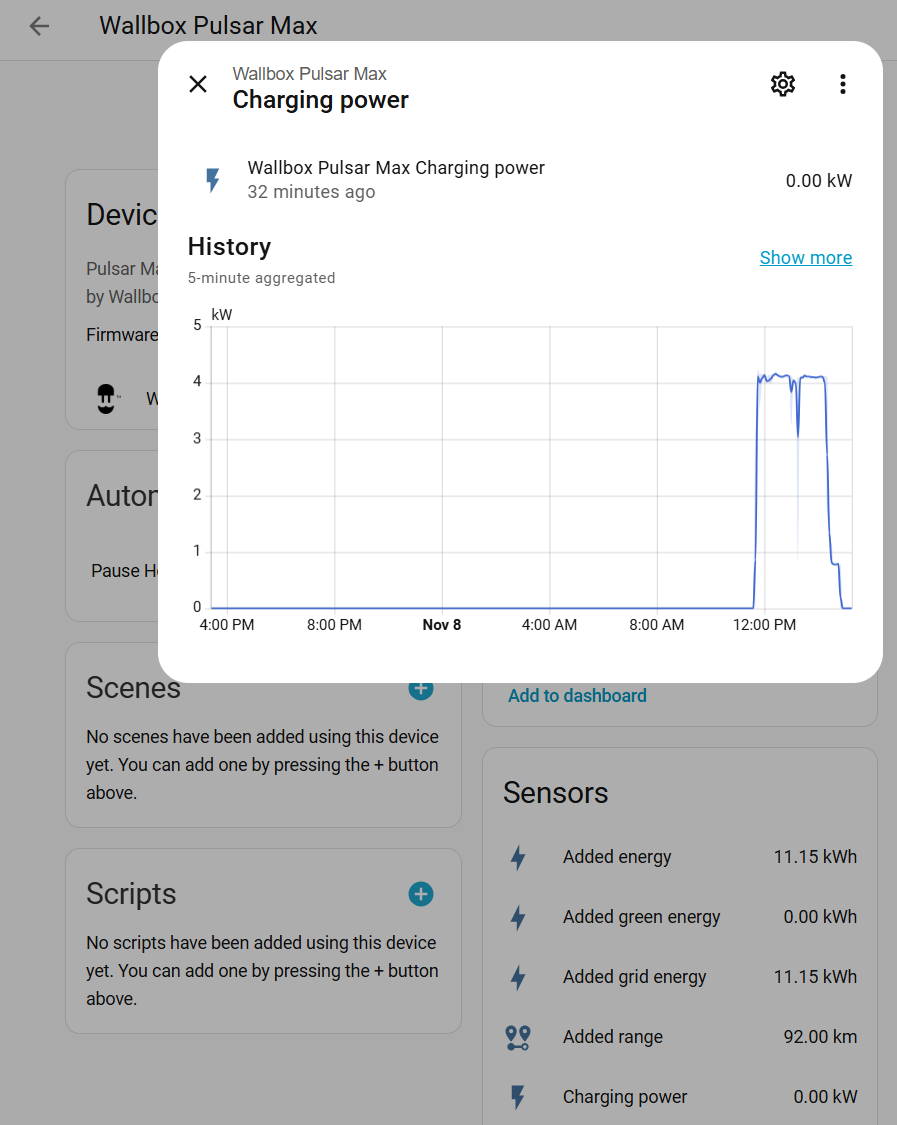The width and height of the screenshot is (897, 1125).
Task: Click the Show more history link
Action: coord(805,258)
